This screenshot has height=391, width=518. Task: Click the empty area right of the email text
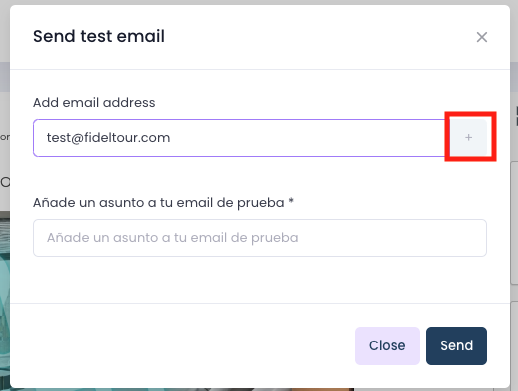click(307, 138)
